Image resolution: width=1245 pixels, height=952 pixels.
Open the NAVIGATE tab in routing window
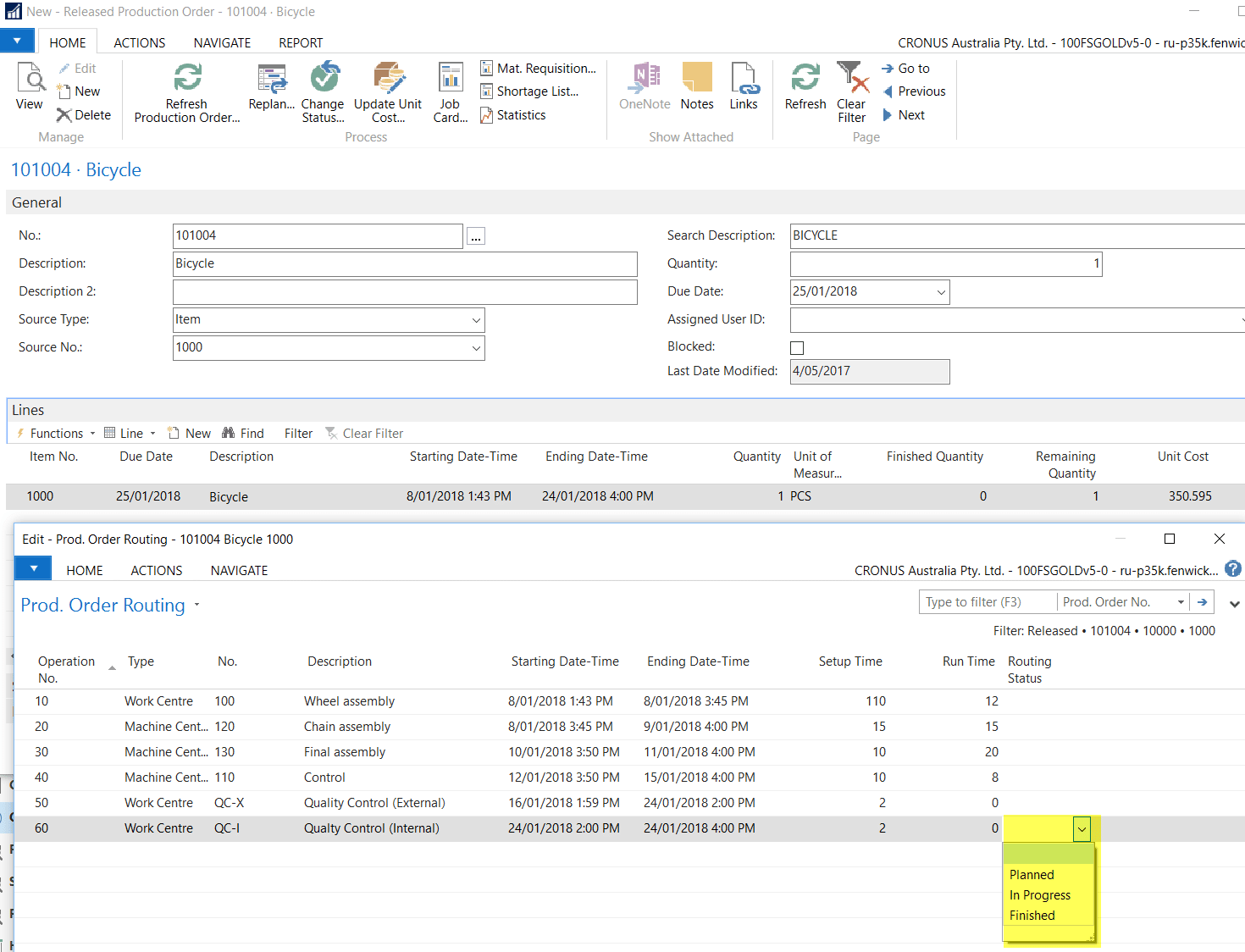pyautogui.click(x=238, y=570)
